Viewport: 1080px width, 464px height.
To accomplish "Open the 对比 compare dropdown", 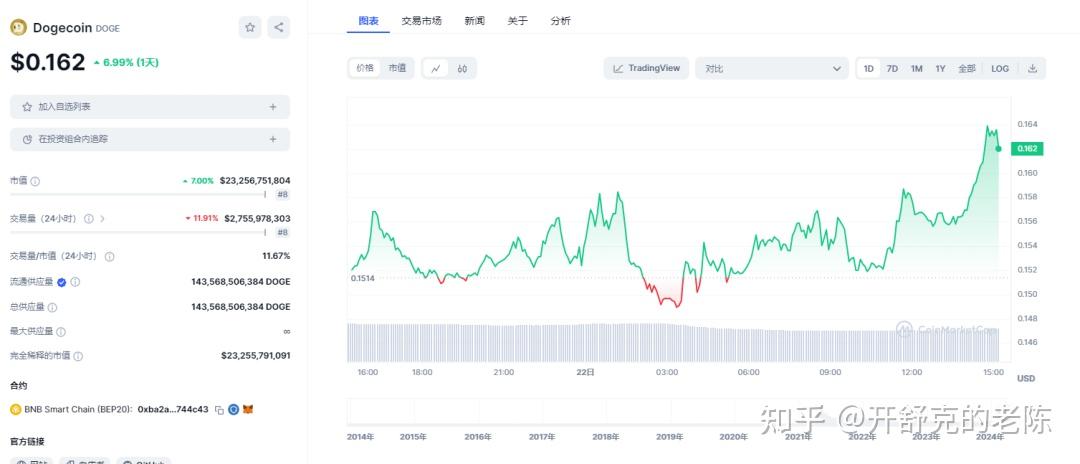I will [x=772, y=68].
